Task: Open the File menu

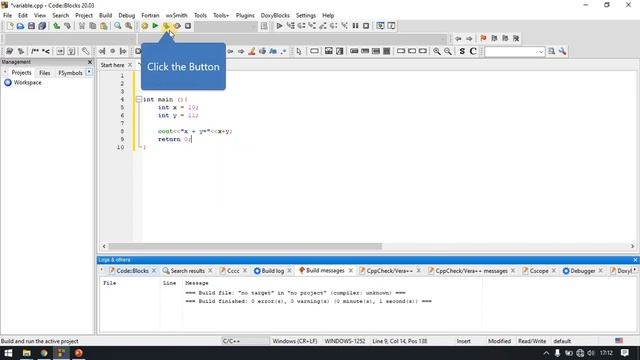Action: point(7,15)
